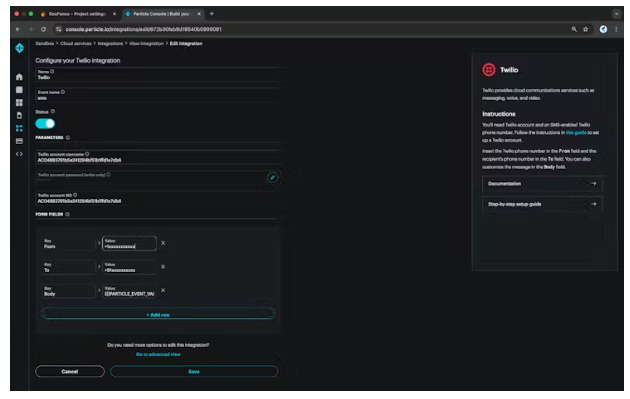Close the Particle Console tab
The height and width of the screenshot is (399, 630).
199,14
